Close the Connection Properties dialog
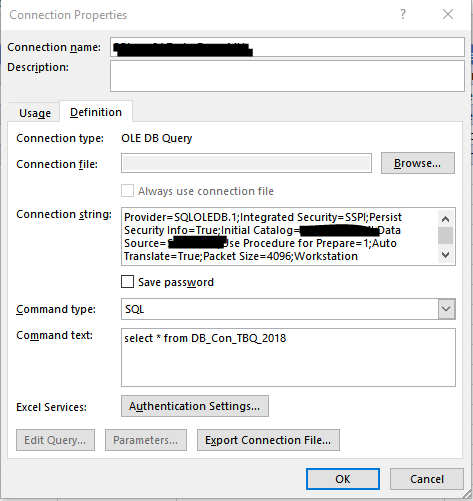The height and width of the screenshot is (501, 473). click(x=448, y=14)
